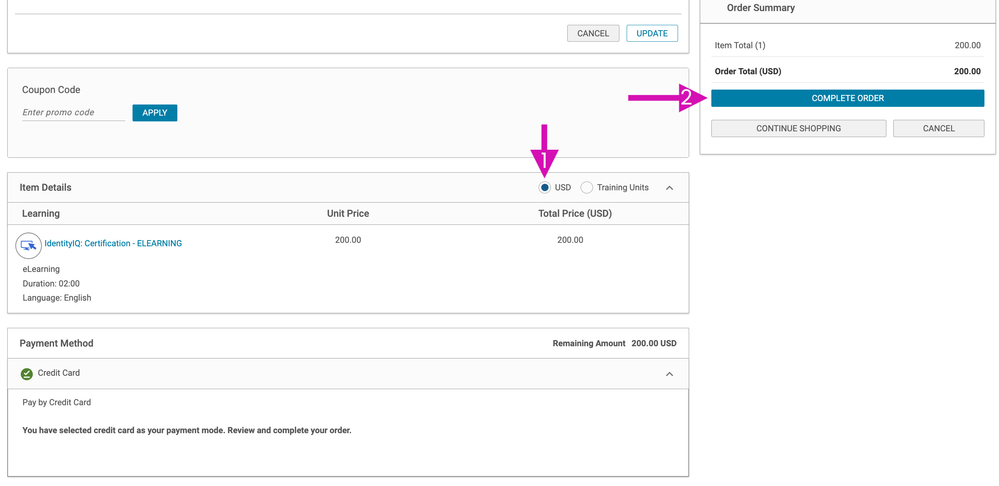This screenshot has width=999, height=486.
Task: Click CANCEL next to the UPDATE button
Action: point(593,34)
